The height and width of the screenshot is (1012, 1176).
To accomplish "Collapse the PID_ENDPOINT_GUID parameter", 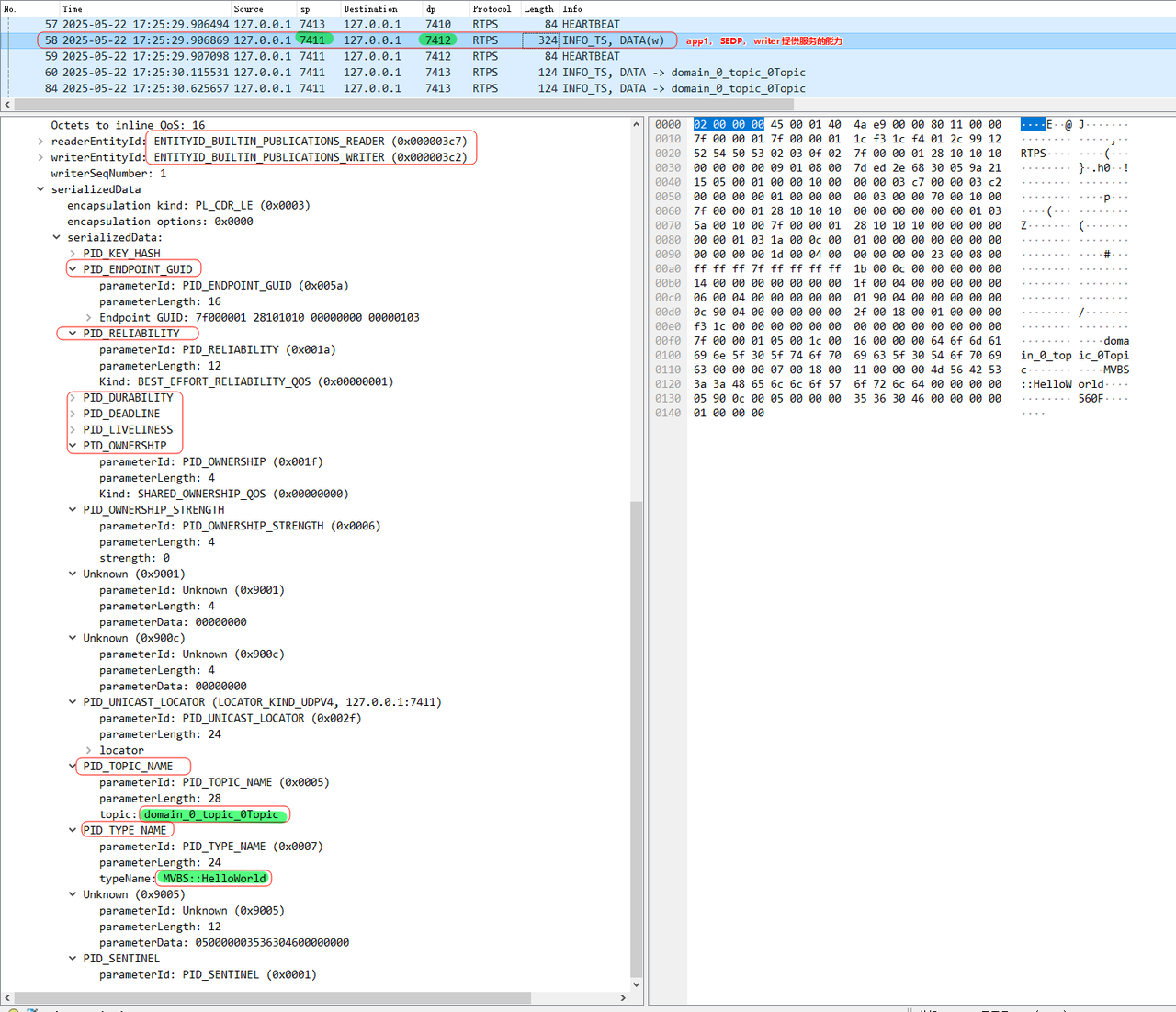I will (x=73, y=269).
